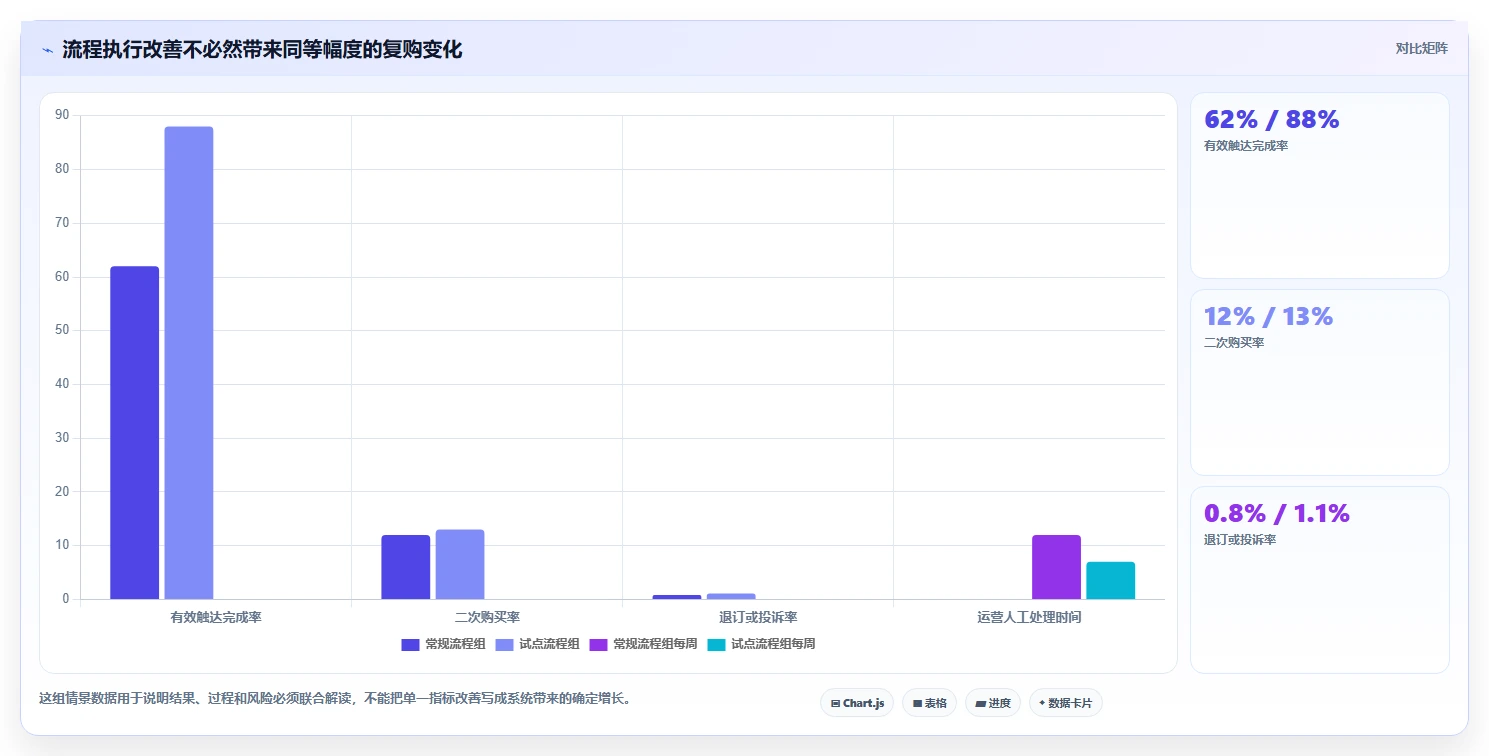Click the 运营人工处理时间 x-axis label
This screenshot has width=1489, height=756.
pos(1029,617)
